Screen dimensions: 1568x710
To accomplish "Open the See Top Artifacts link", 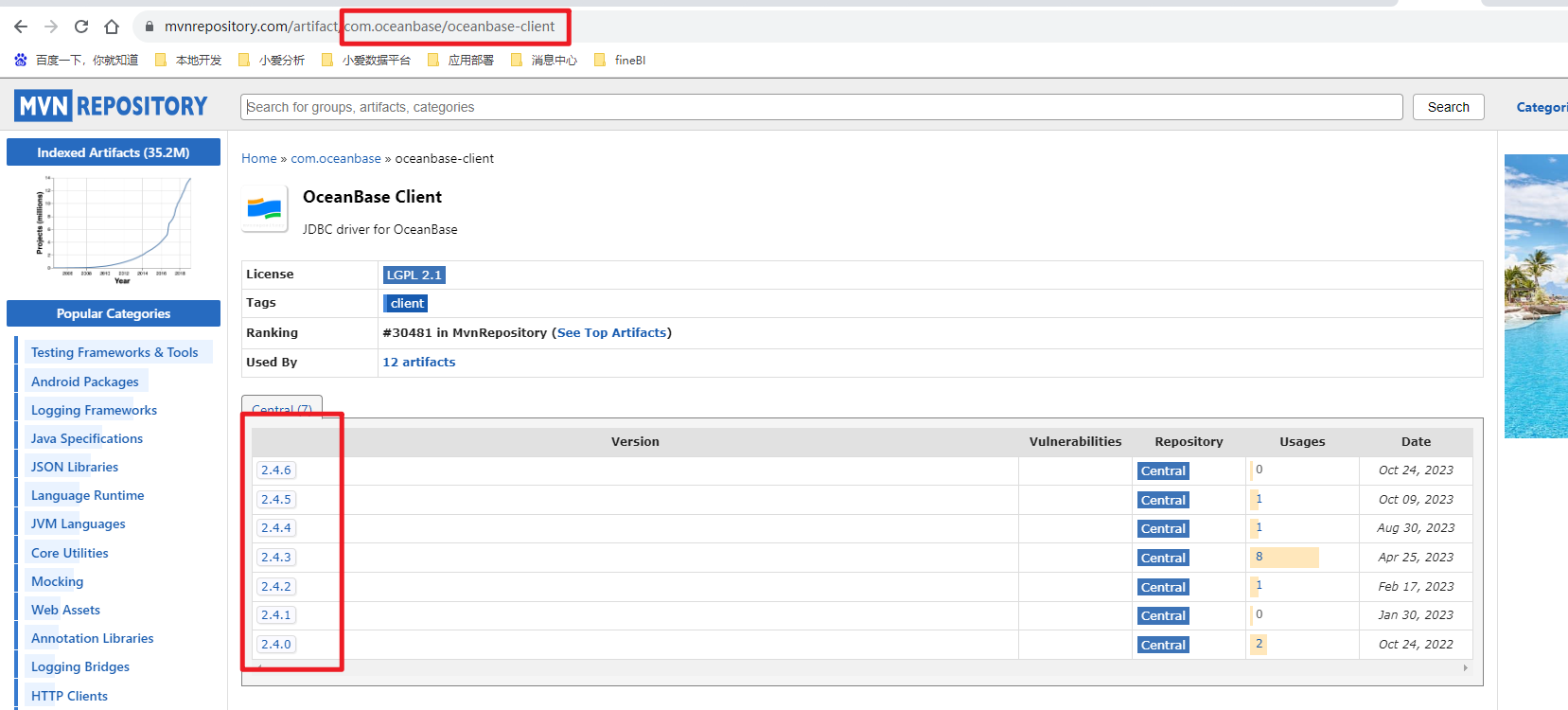I will pos(611,332).
